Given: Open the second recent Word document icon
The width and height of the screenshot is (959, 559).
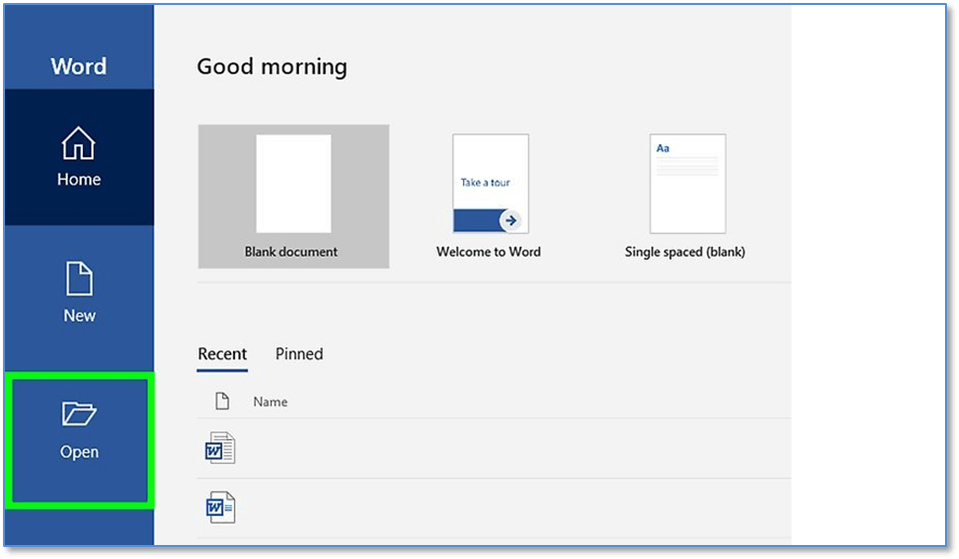Looking at the screenshot, I should pyautogui.click(x=220, y=508).
